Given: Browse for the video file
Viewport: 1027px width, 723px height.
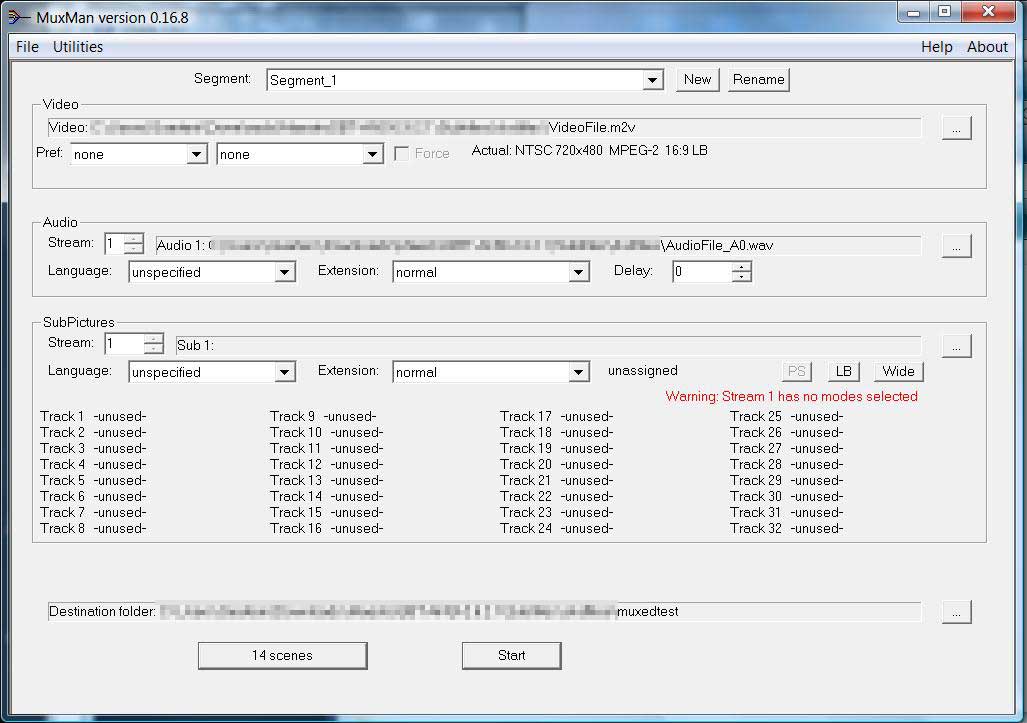Looking at the screenshot, I should 956,128.
